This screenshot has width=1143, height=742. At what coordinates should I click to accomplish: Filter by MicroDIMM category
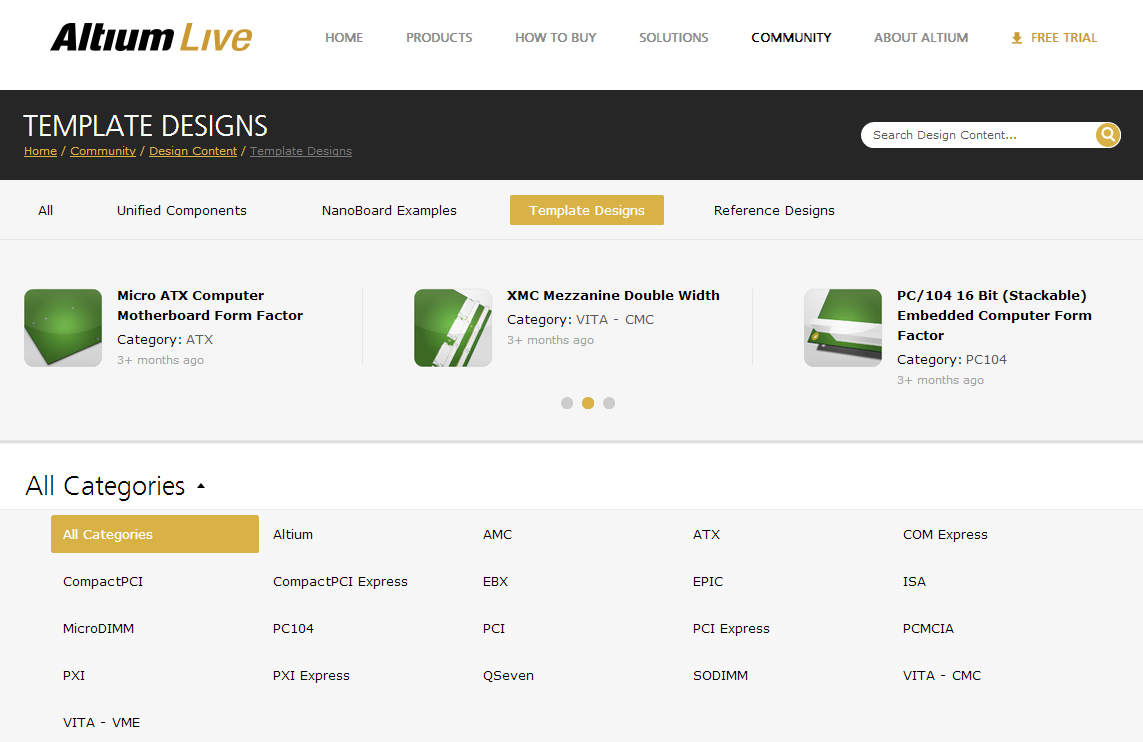(x=98, y=628)
